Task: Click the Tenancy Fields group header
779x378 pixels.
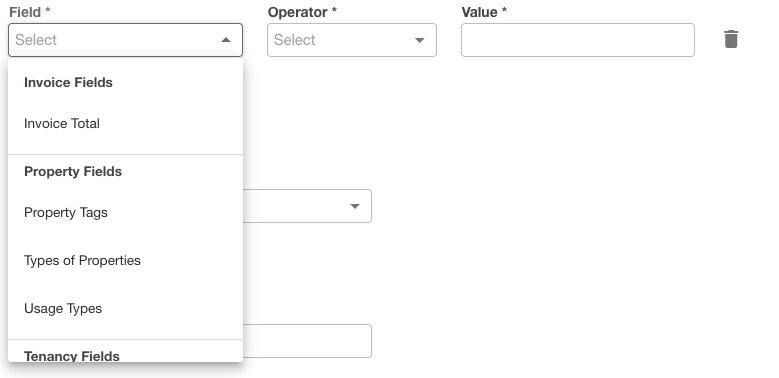Action: (72, 356)
